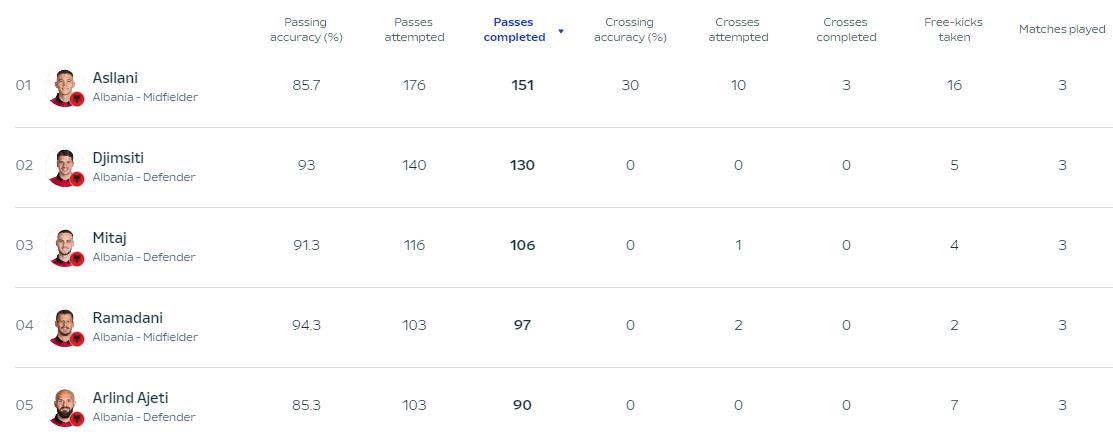This screenshot has width=1113, height=440.
Task: Click Albania badge on Asllani's photo
Action: coord(77,99)
